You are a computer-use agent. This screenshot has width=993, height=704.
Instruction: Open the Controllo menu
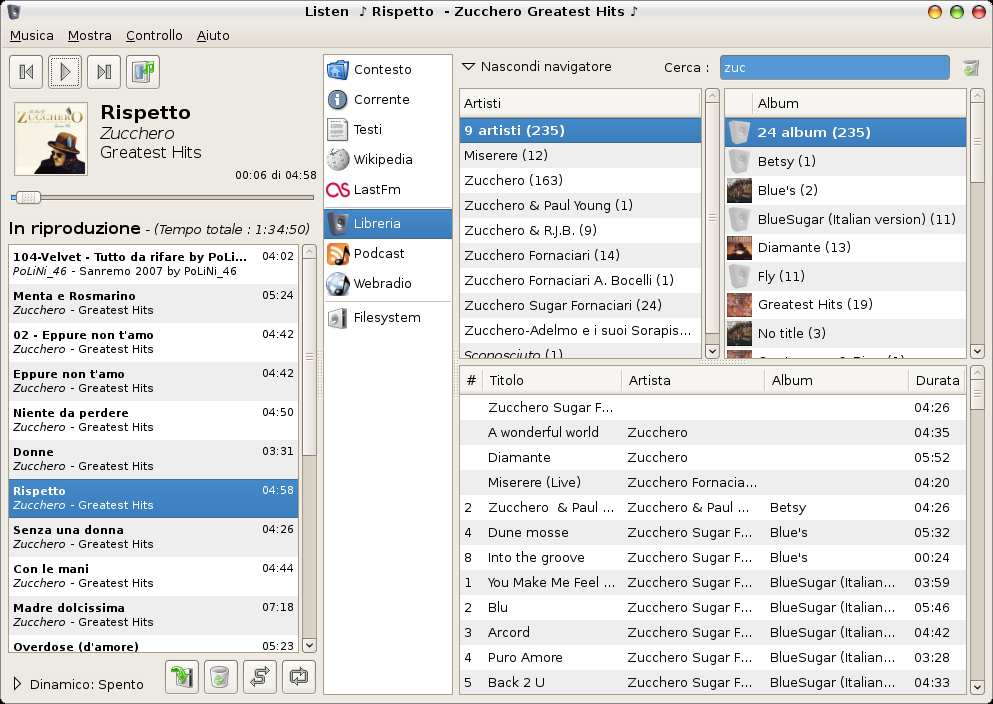point(154,35)
